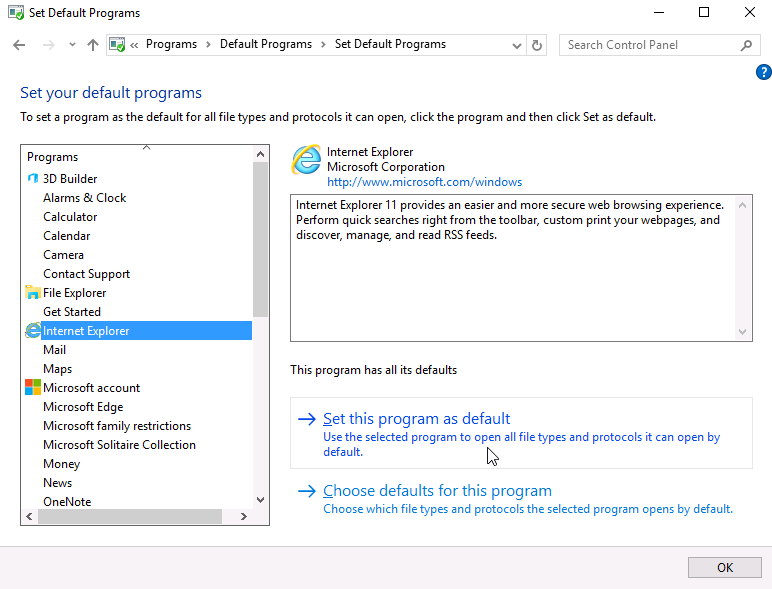
Task: Click the File Explorer folder icon
Action: (32, 293)
